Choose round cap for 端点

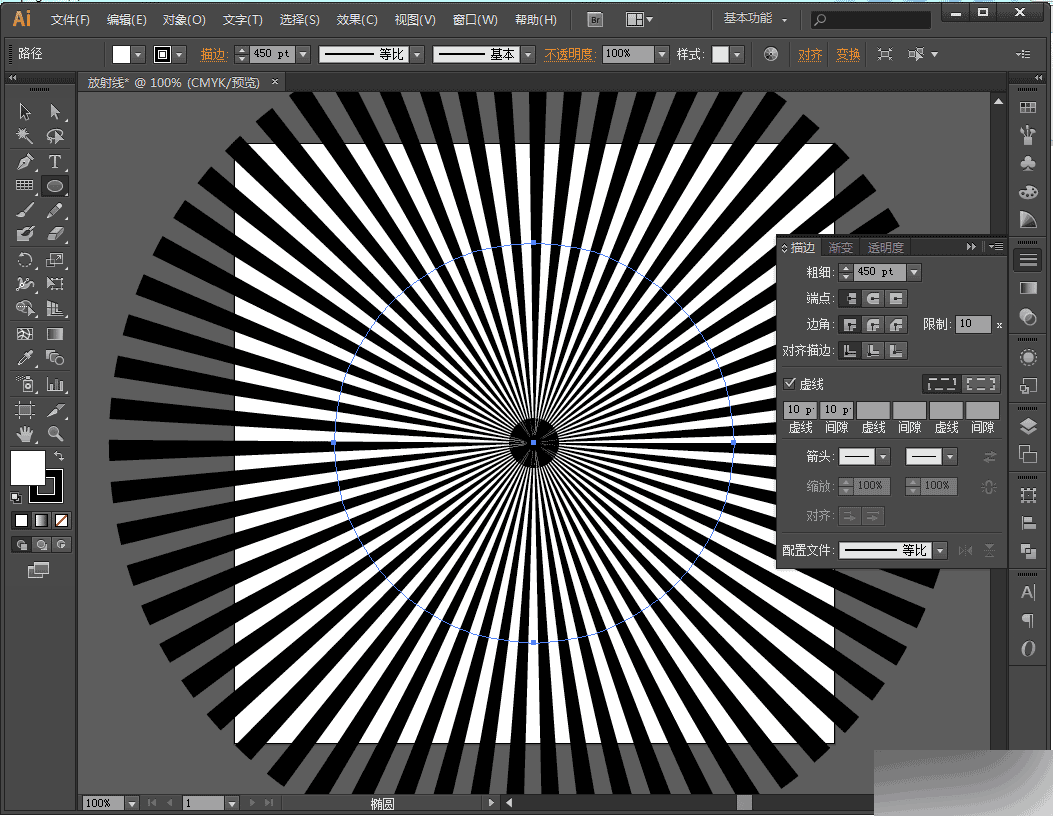click(x=873, y=298)
